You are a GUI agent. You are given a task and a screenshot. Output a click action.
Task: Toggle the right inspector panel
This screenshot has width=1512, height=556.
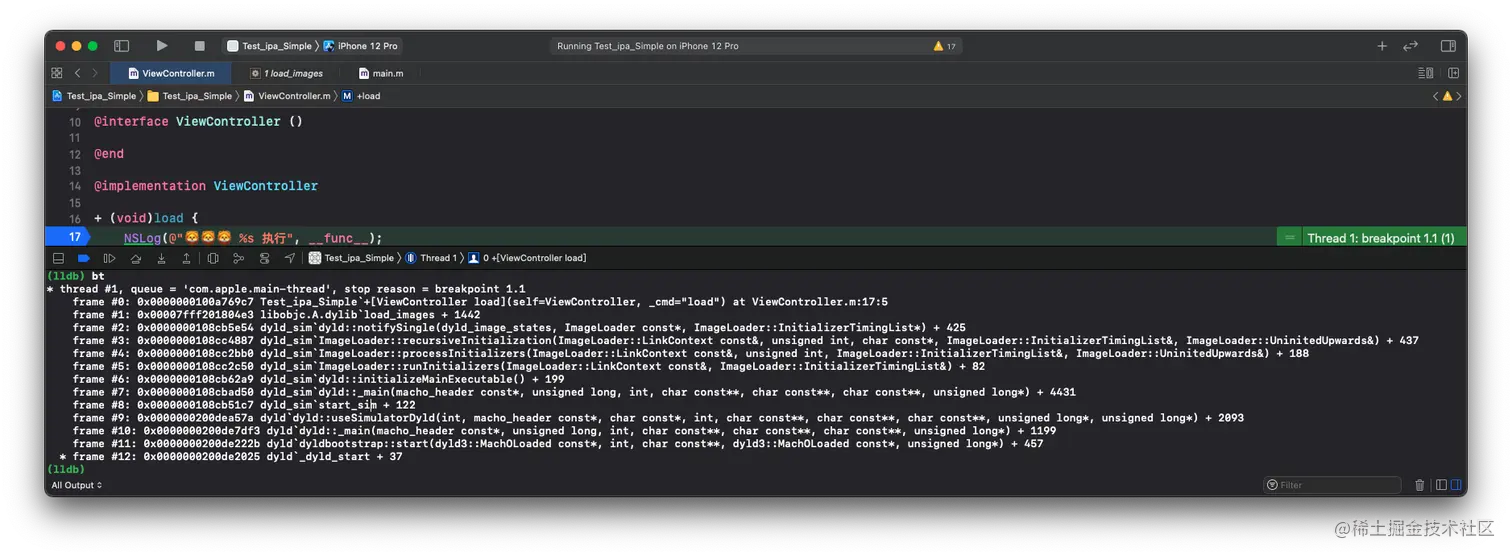tap(1448, 46)
